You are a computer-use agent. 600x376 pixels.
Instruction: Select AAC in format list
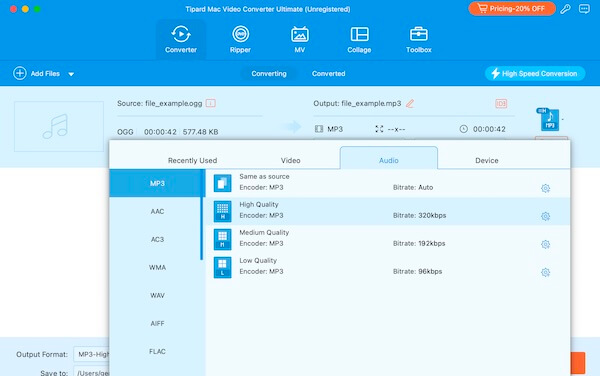(x=157, y=211)
